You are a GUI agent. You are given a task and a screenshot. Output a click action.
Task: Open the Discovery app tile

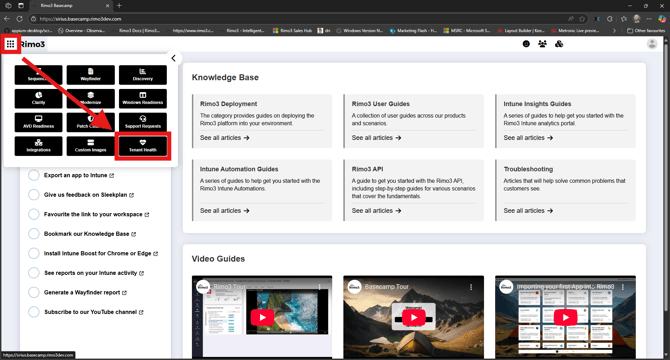coord(143,75)
